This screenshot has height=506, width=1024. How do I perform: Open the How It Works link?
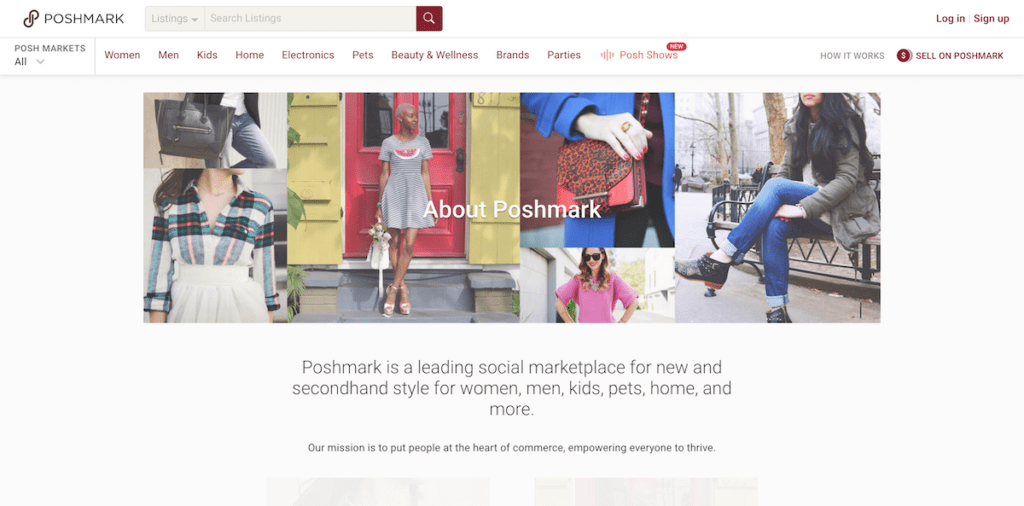click(x=852, y=56)
